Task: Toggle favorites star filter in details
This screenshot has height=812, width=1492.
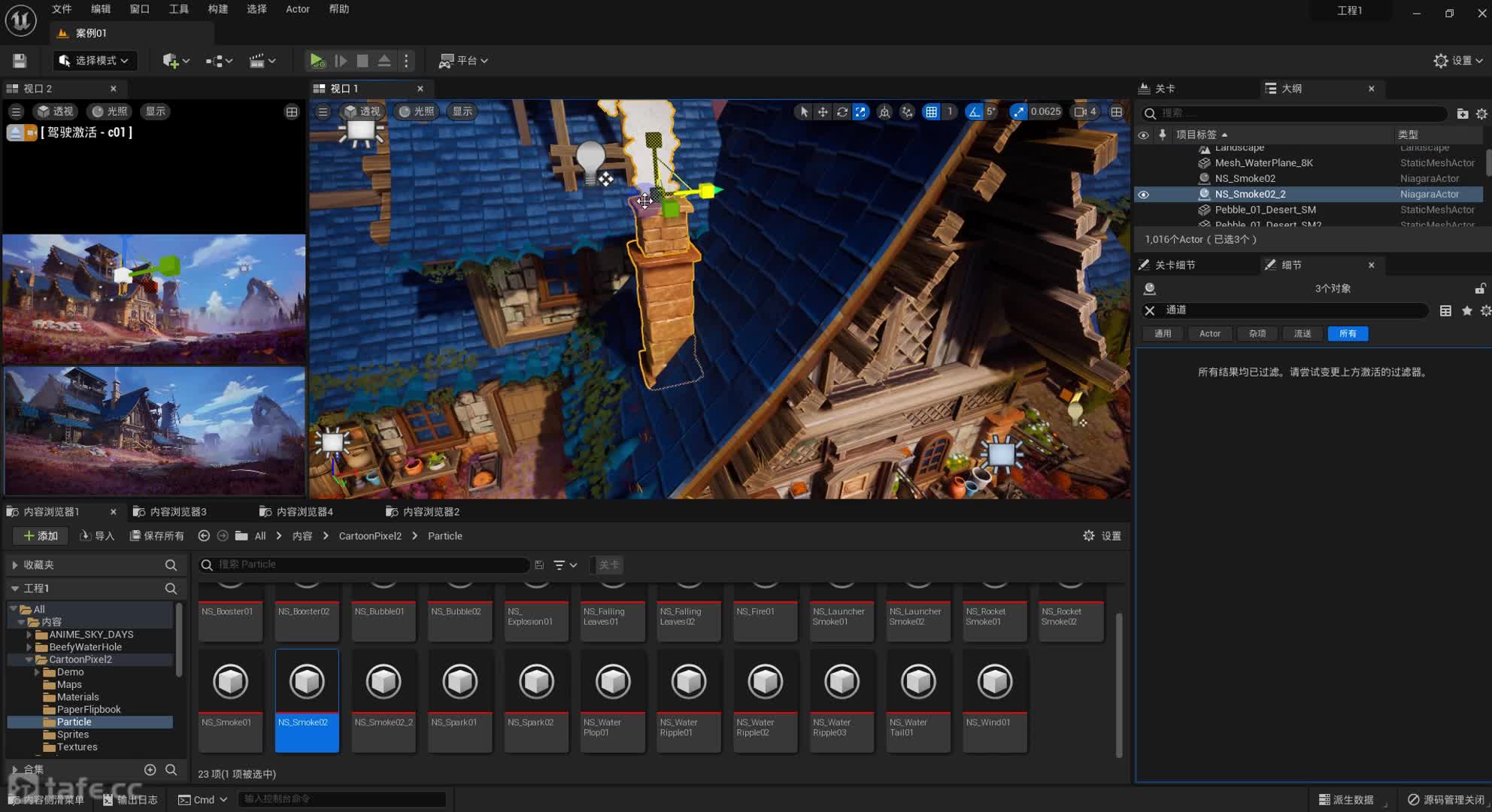Action: 1466,311
